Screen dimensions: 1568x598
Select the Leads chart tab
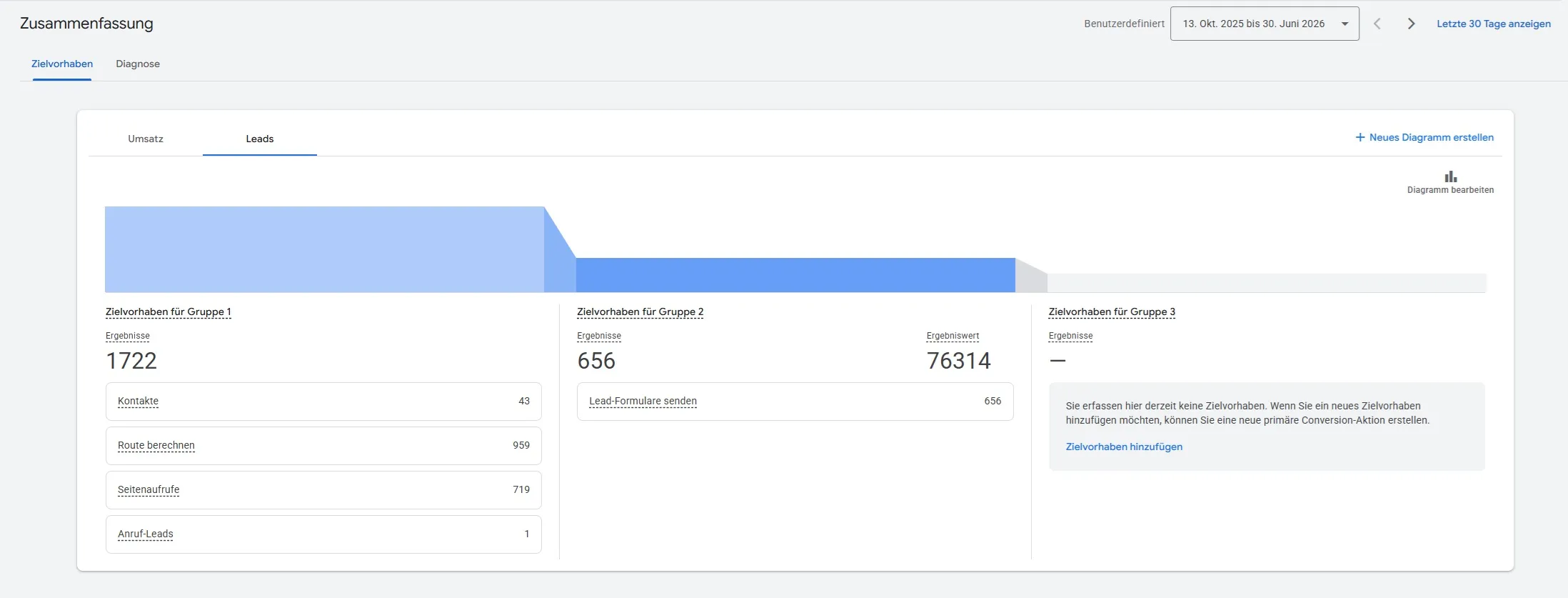pyautogui.click(x=260, y=139)
